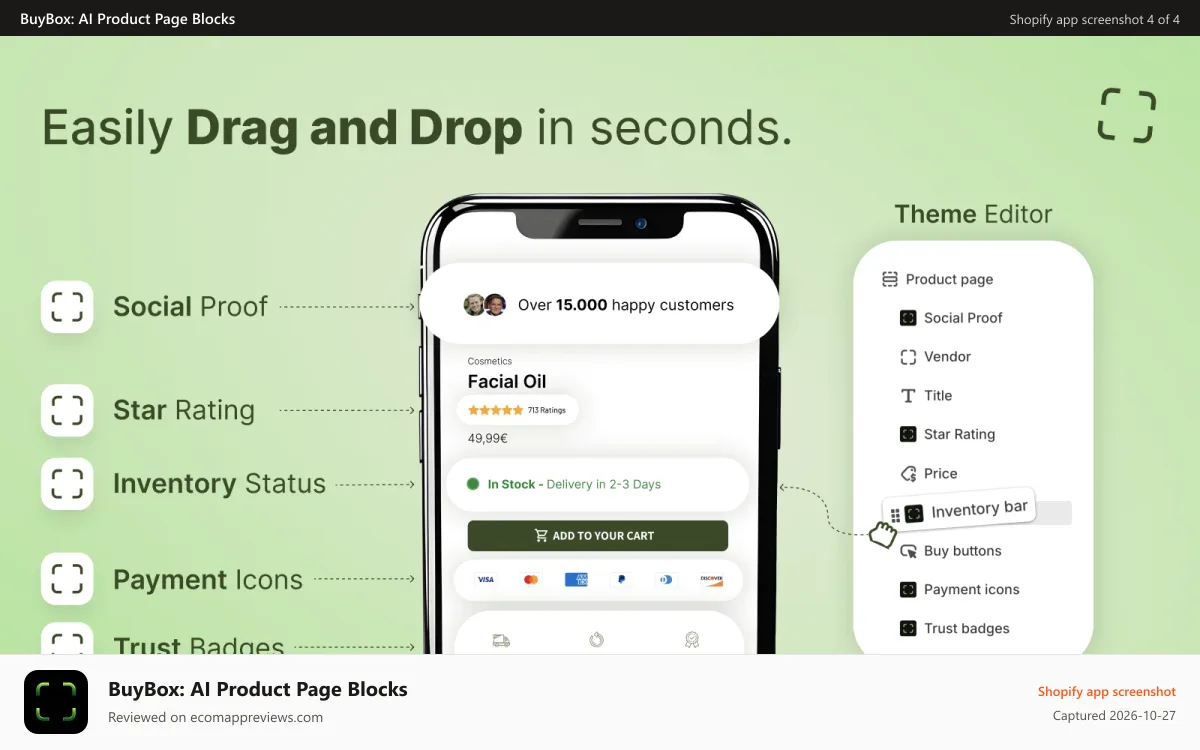Image resolution: width=1200 pixels, height=750 pixels.
Task: Click the returns trust badge icon in middle
Action: point(596,640)
